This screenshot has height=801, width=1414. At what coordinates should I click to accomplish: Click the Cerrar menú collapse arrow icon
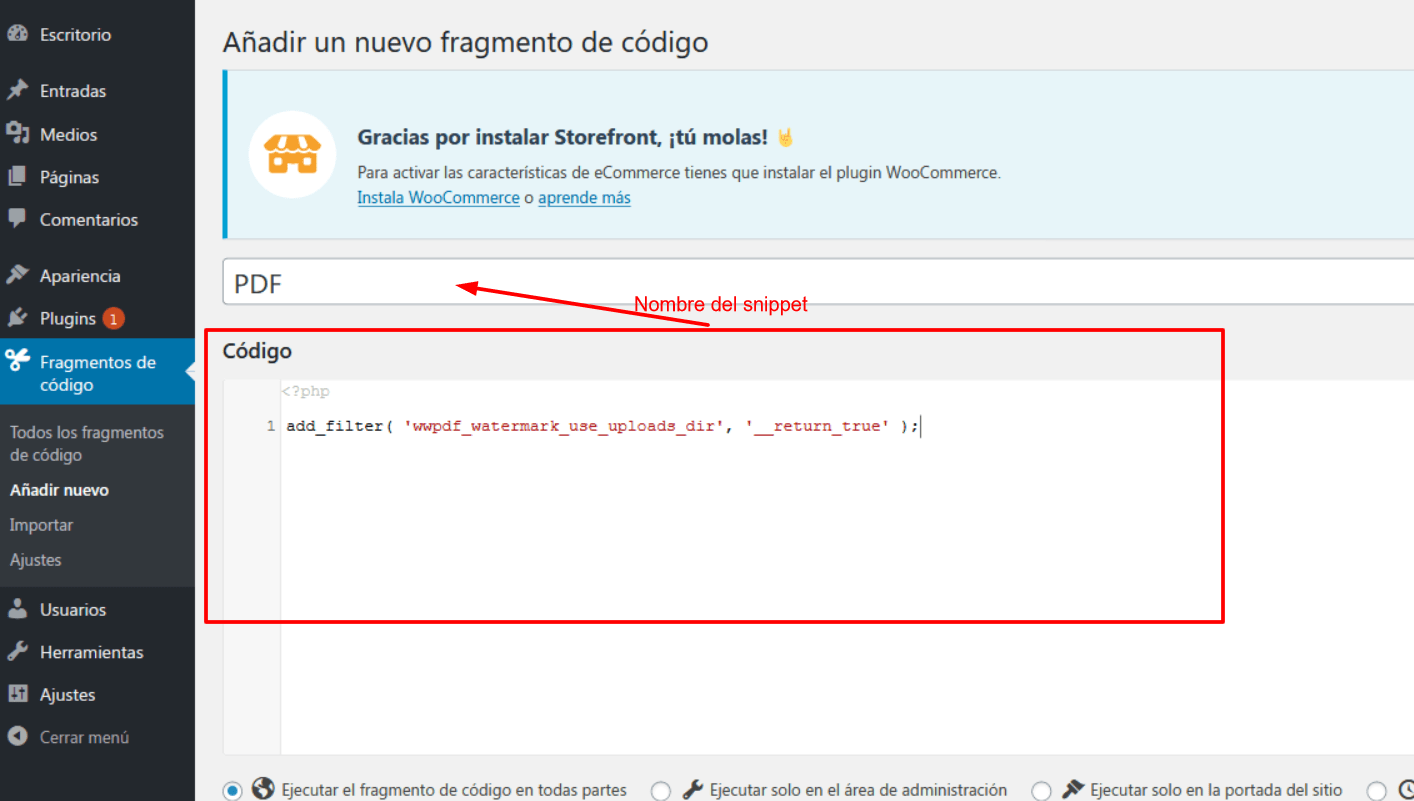17,737
